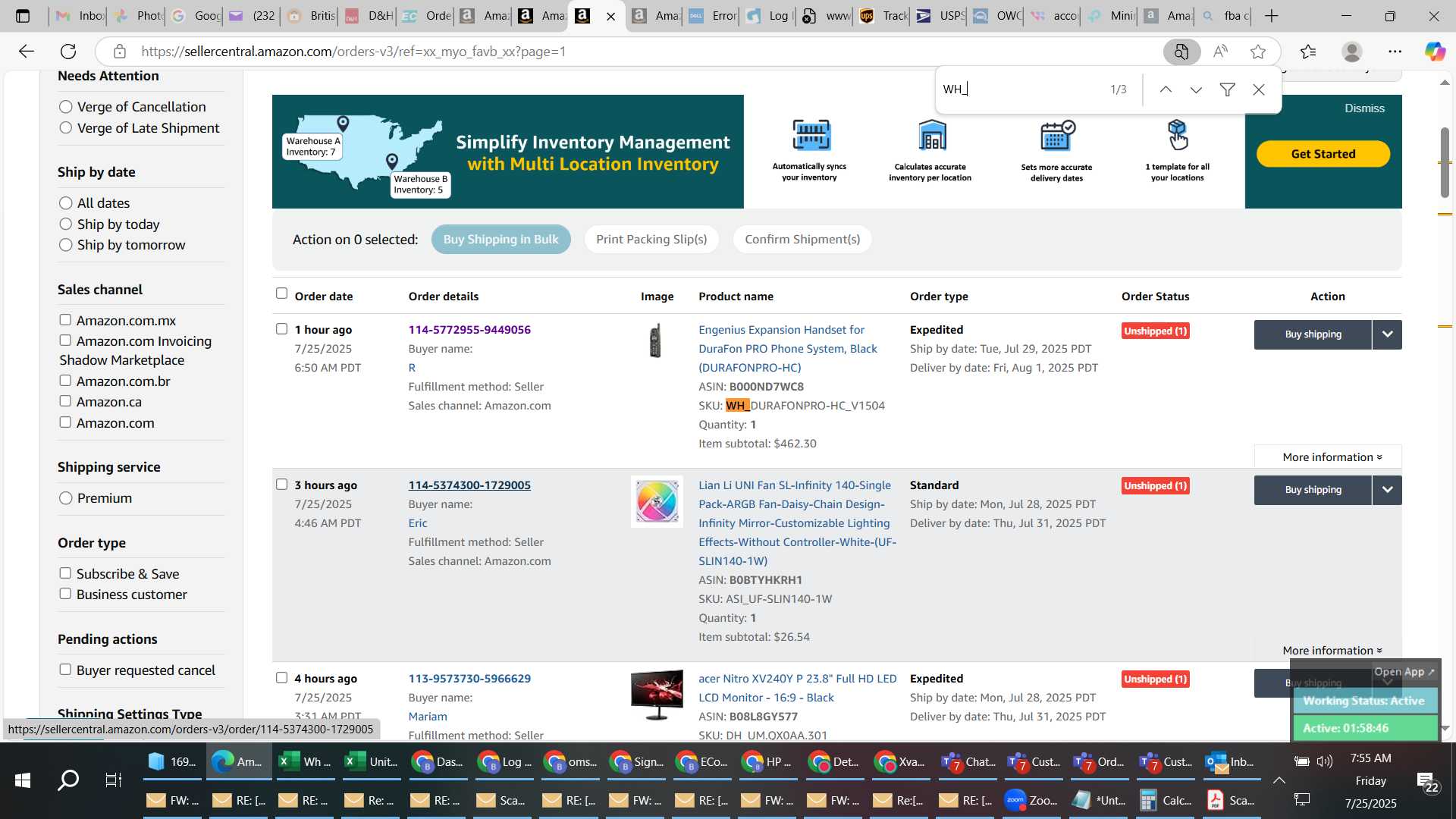Click Get Started on inventory banner
The height and width of the screenshot is (819, 1456).
1323,154
